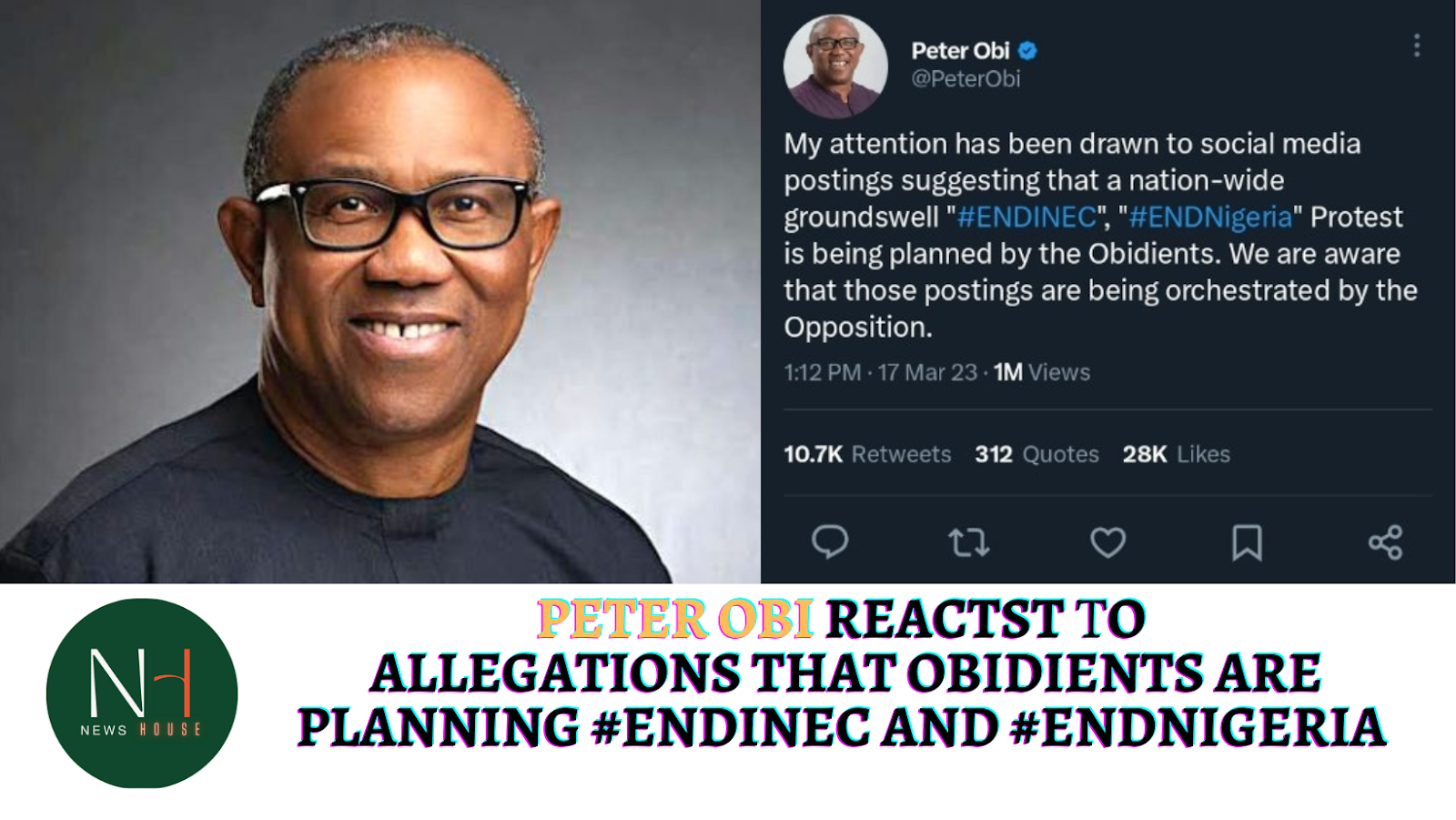View the 10.7K Retweets list

point(867,454)
